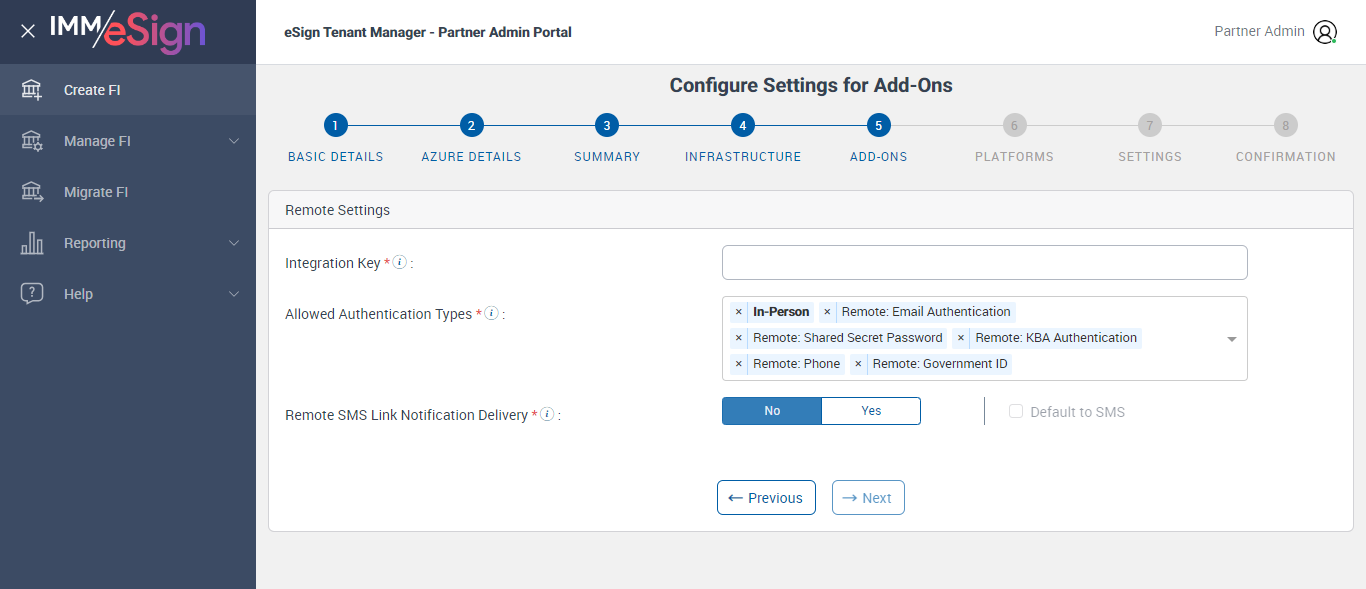Open the Partner Admin profile icon

coord(1325,32)
